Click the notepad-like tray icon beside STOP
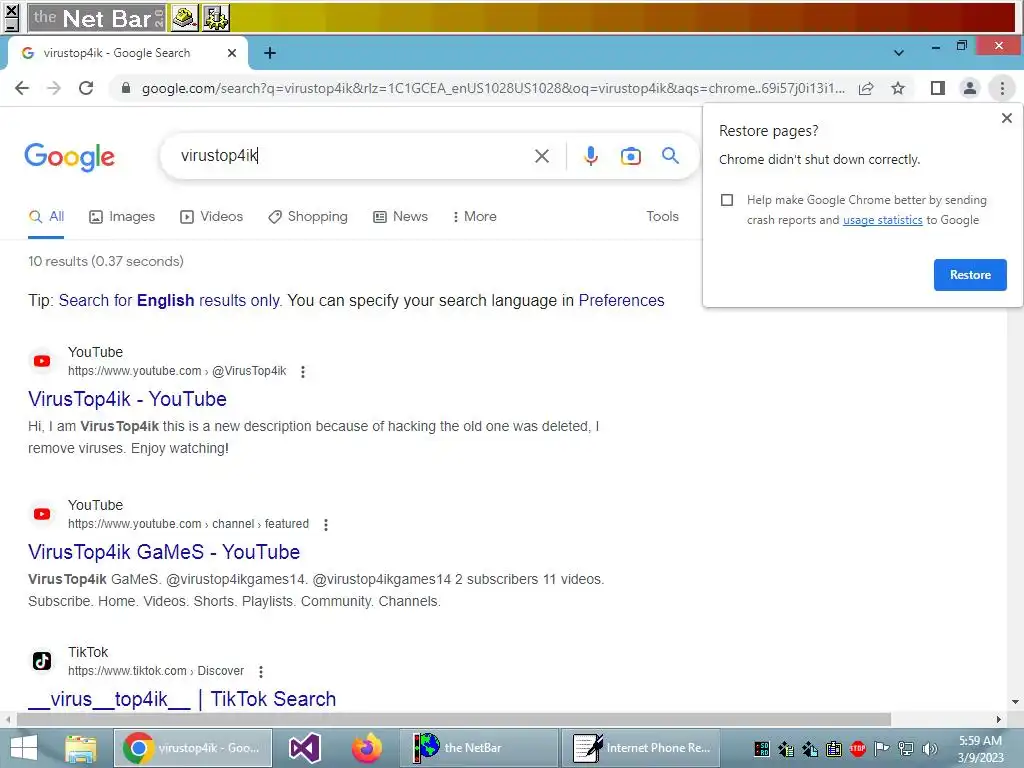This screenshot has width=1024, height=768. (x=834, y=749)
